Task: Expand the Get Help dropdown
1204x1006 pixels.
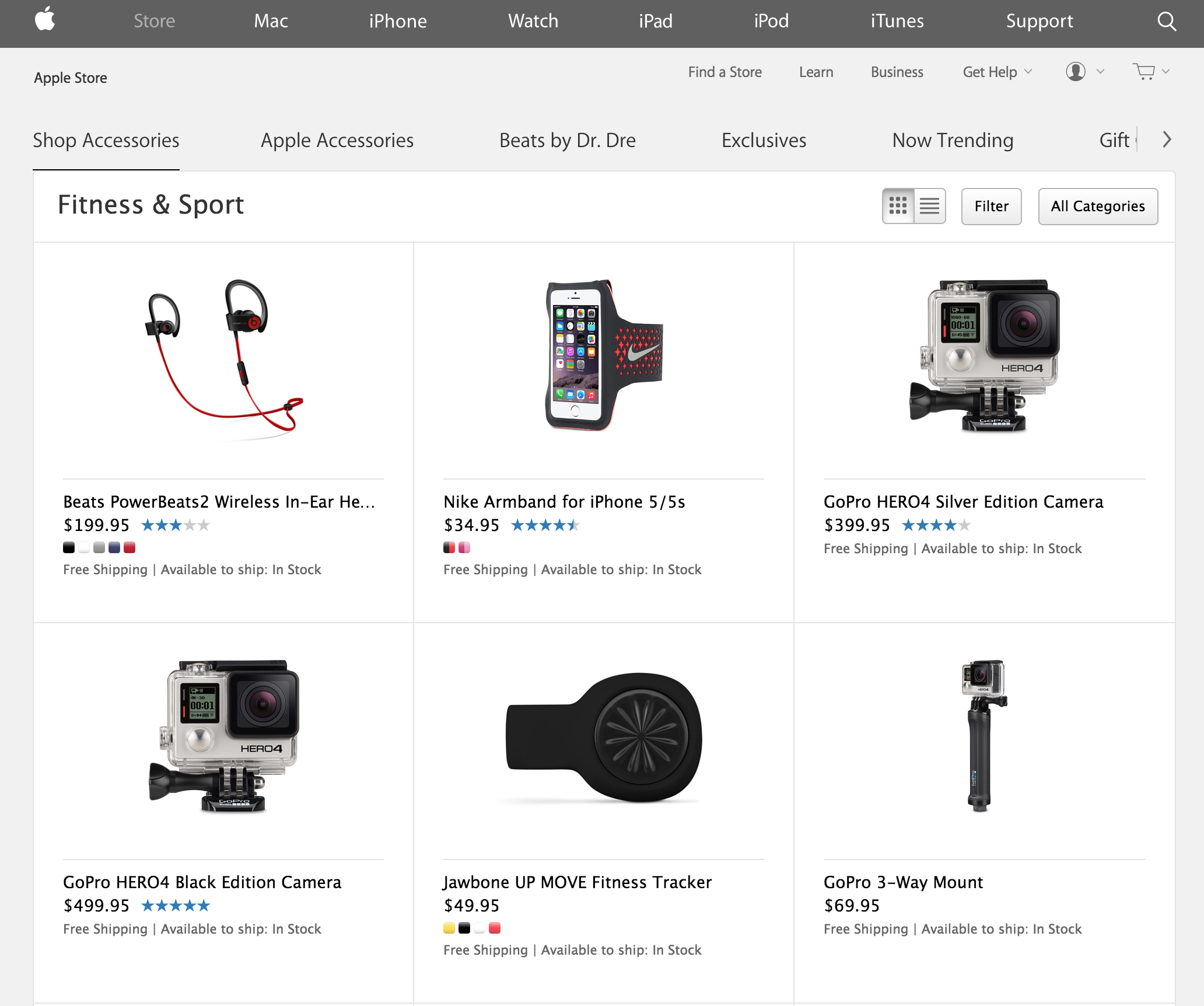Action: pyautogui.click(x=997, y=72)
